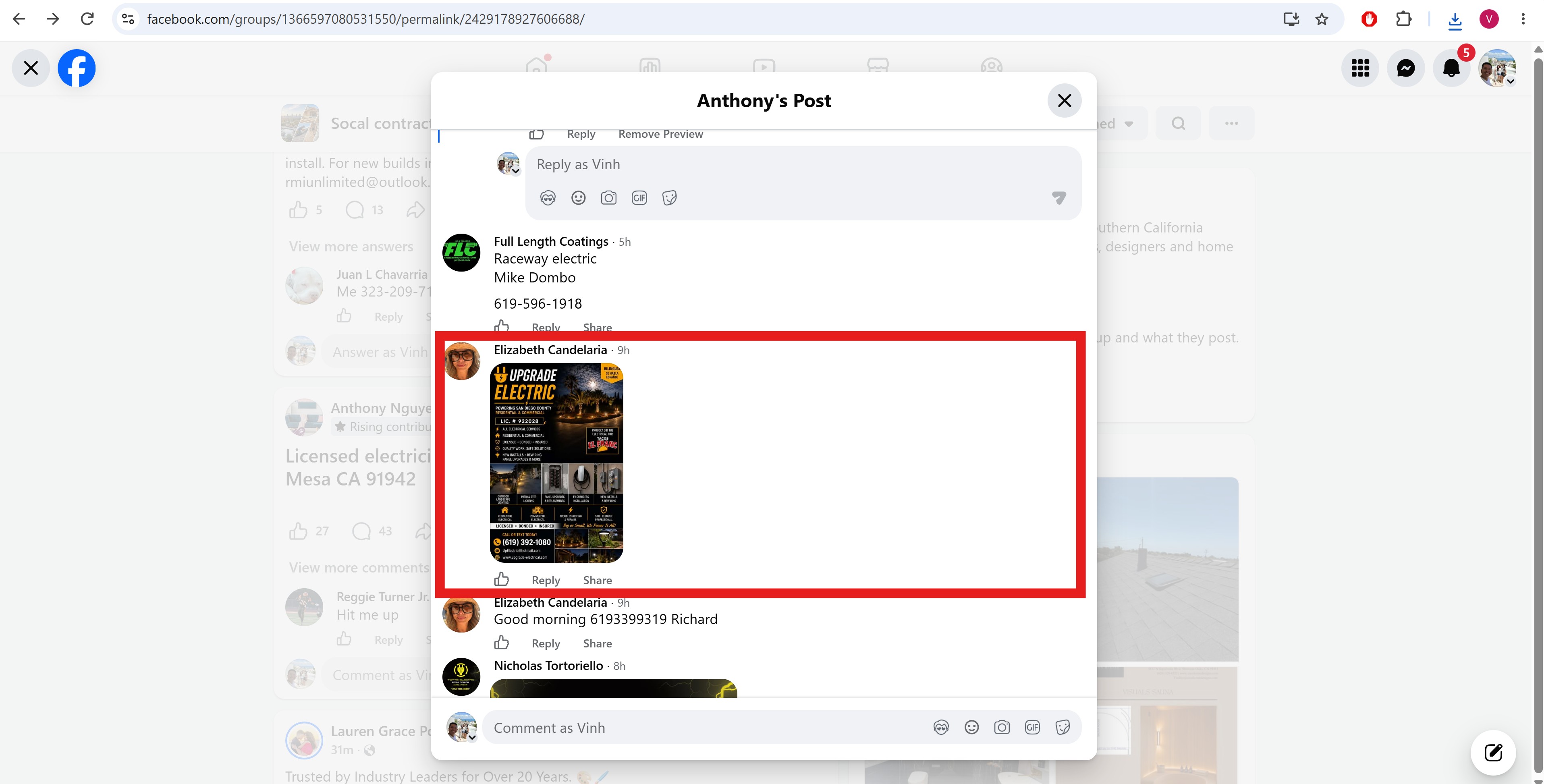Click the address bar showing the facebook.com group URL
This screenshot has width=1544, height=784.
707,19
